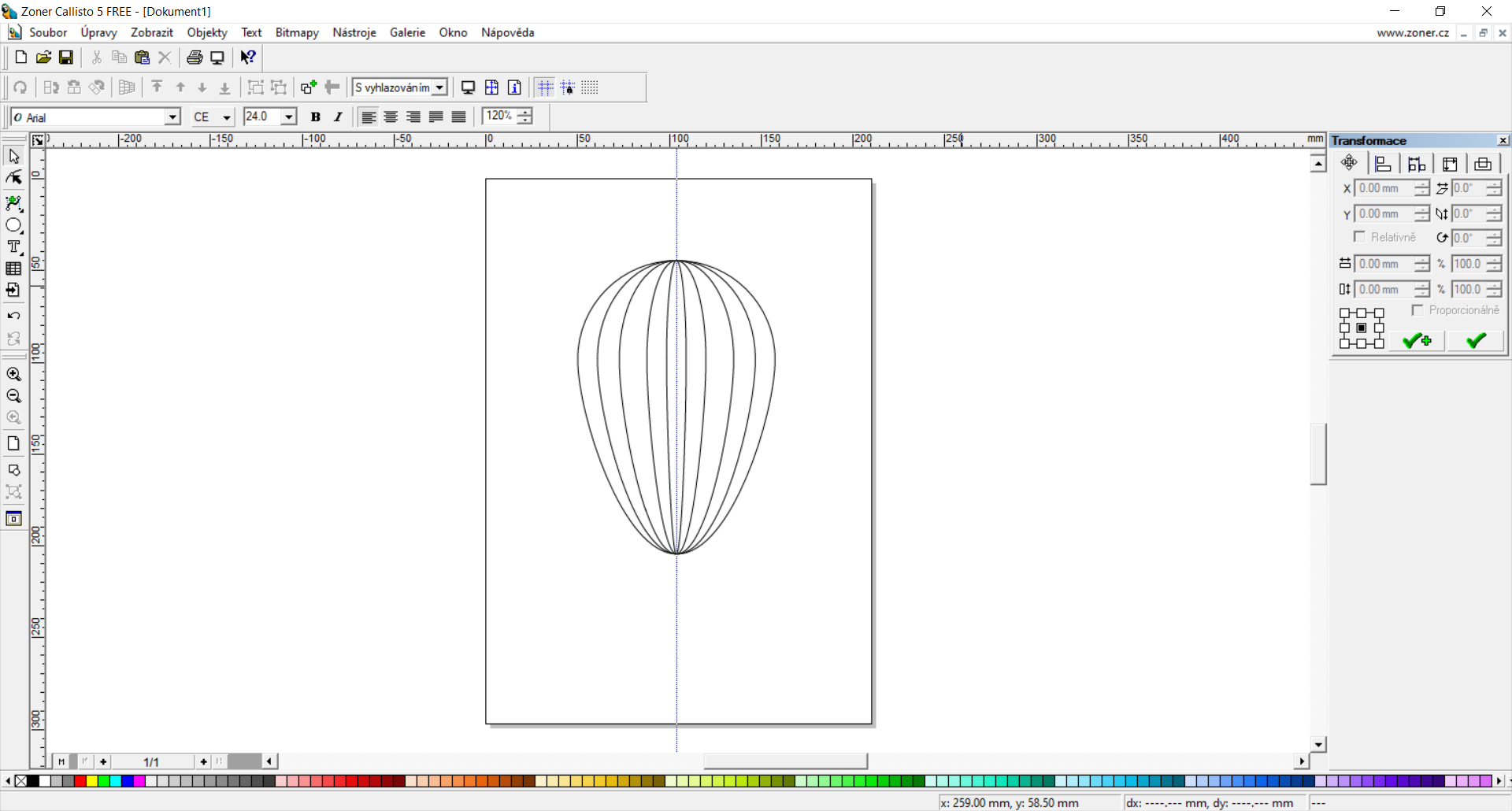This screenshot has height=811, width=1512.
Task: Bring the object to the front
Action: (x=157, y=87)
